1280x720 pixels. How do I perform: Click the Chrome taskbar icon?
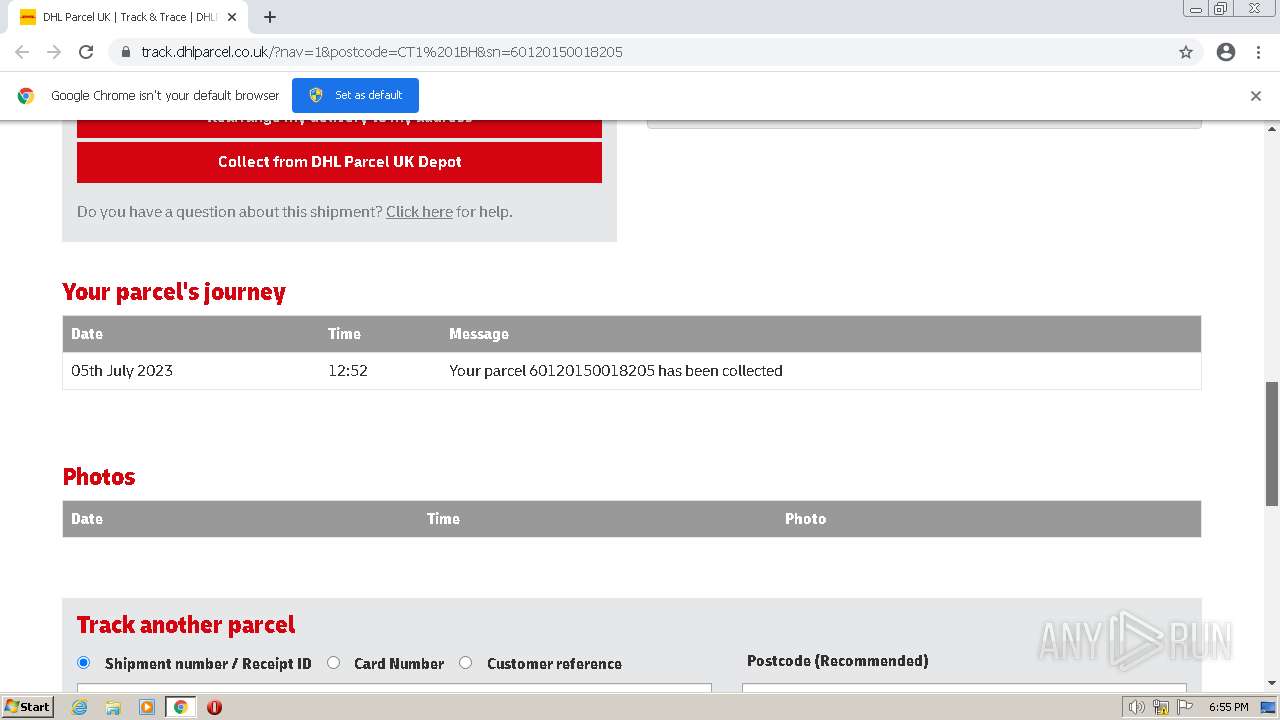click(x=180, y=707)
